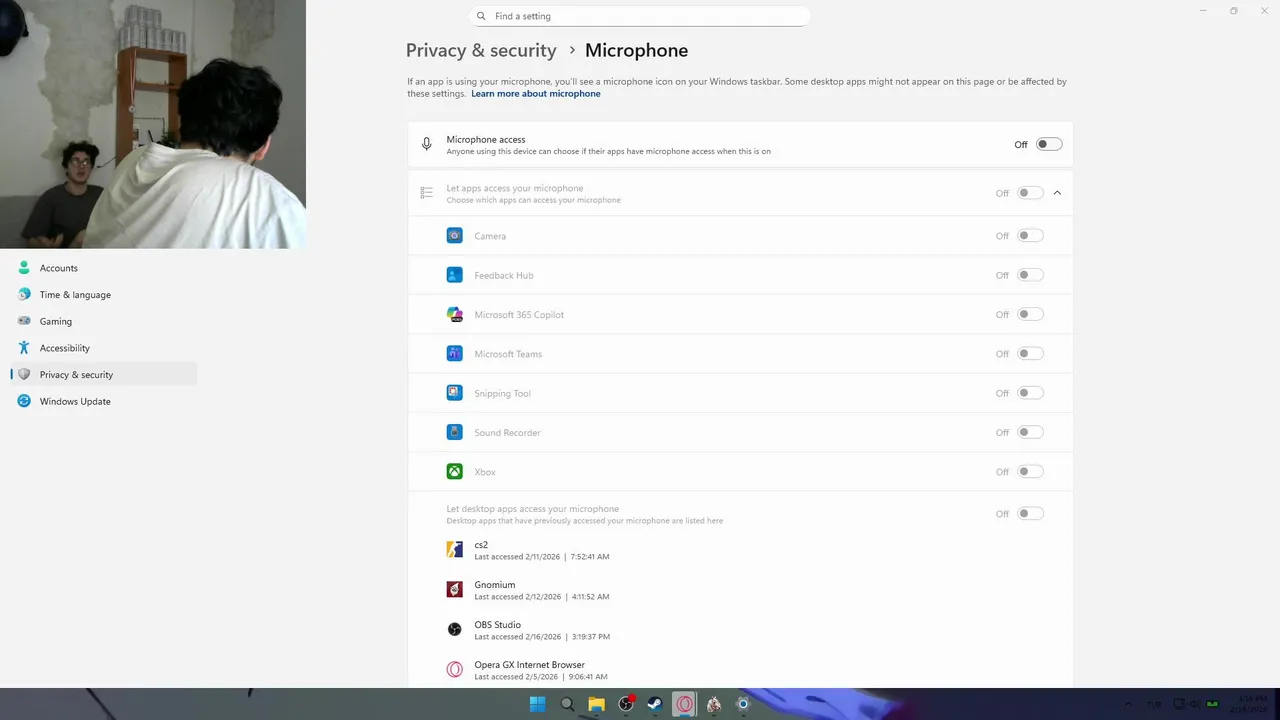Open the Settings gear in the taskbar

[x=743, y=704]
